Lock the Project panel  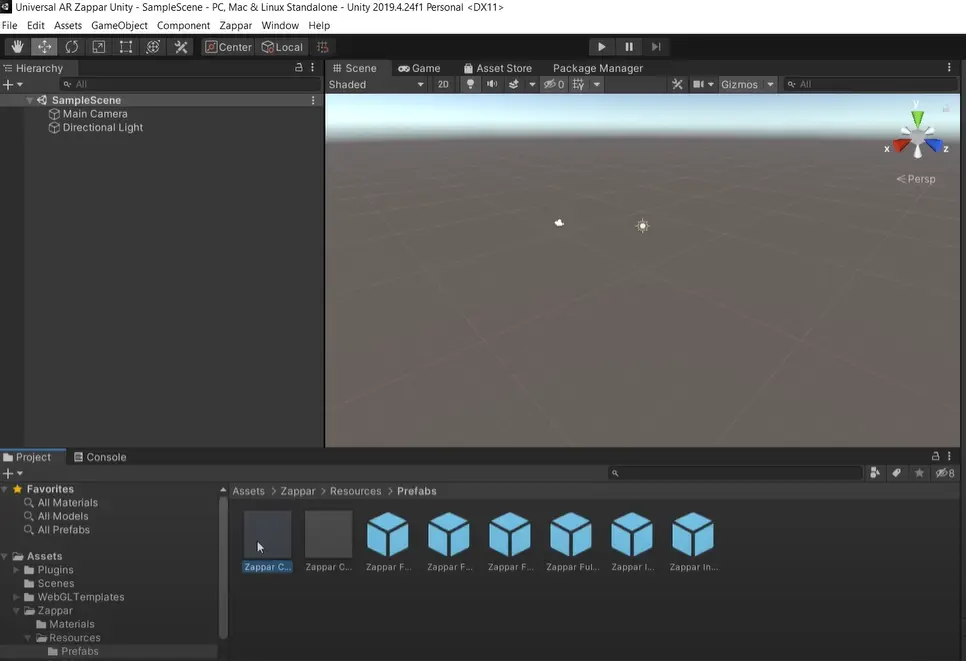pos(935,456)
